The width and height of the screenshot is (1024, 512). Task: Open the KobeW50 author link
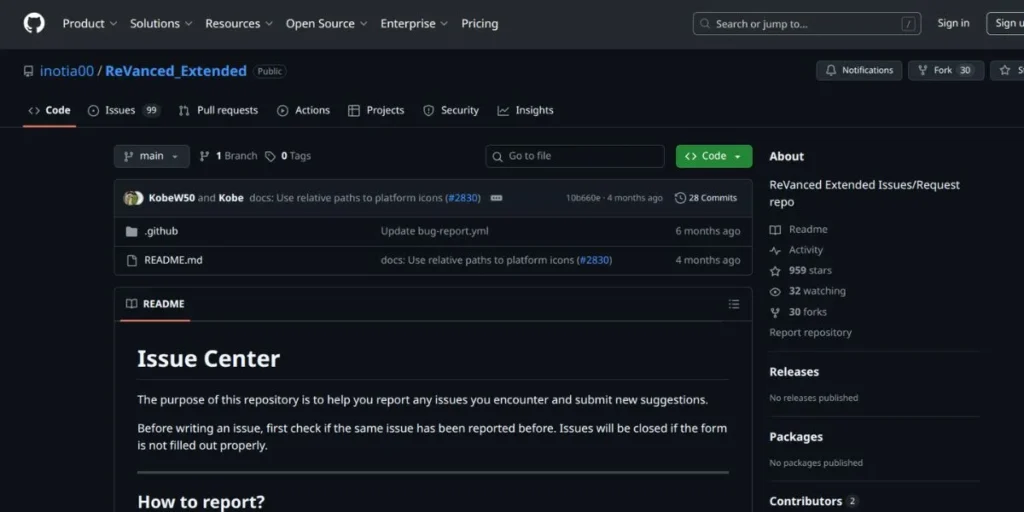coord(172,198)
